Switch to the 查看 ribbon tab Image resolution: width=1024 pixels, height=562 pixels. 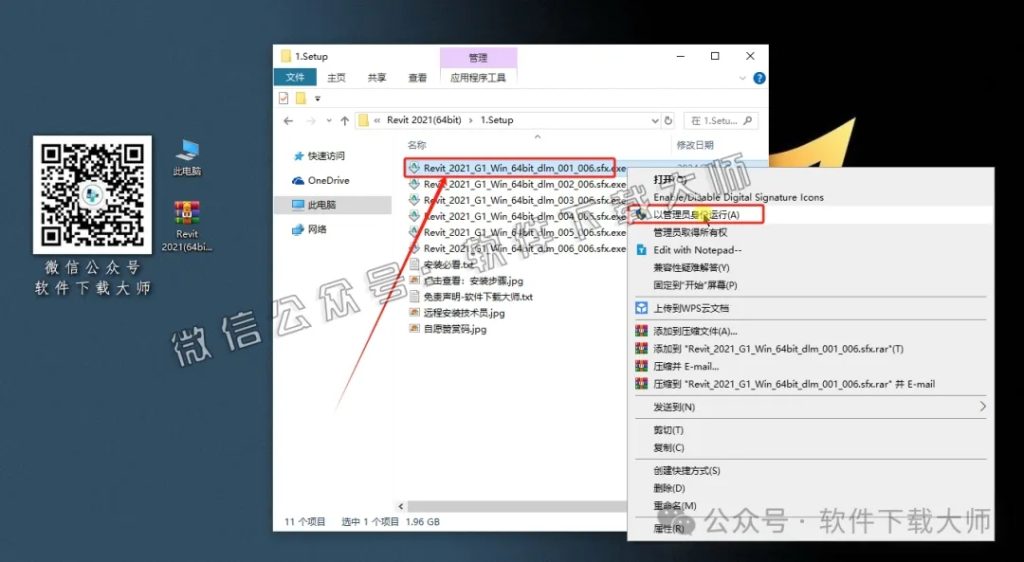pos(417,78)
